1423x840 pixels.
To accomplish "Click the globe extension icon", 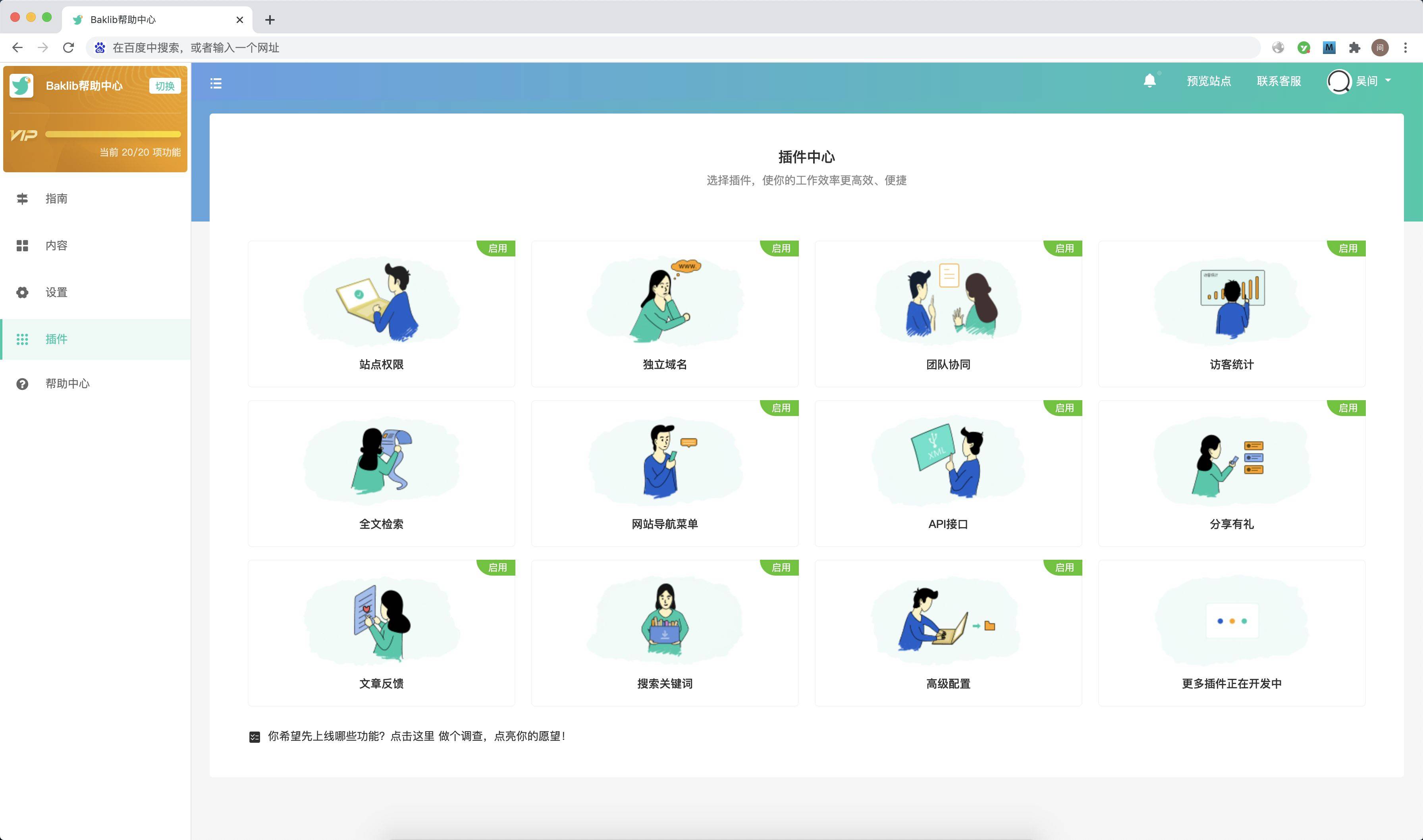I will pos(1278,48).
